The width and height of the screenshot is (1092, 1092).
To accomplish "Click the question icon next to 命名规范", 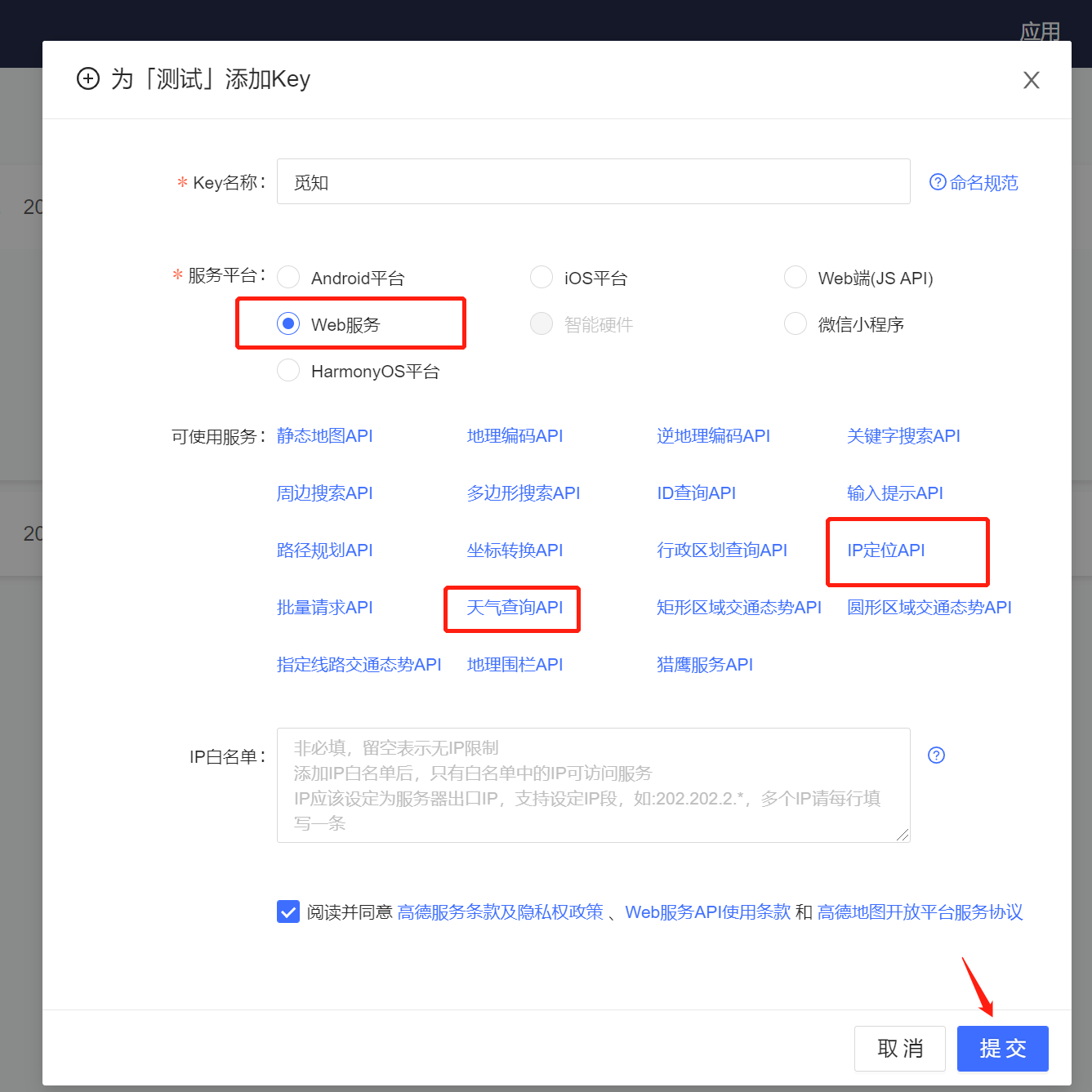I will pos(938,182).
